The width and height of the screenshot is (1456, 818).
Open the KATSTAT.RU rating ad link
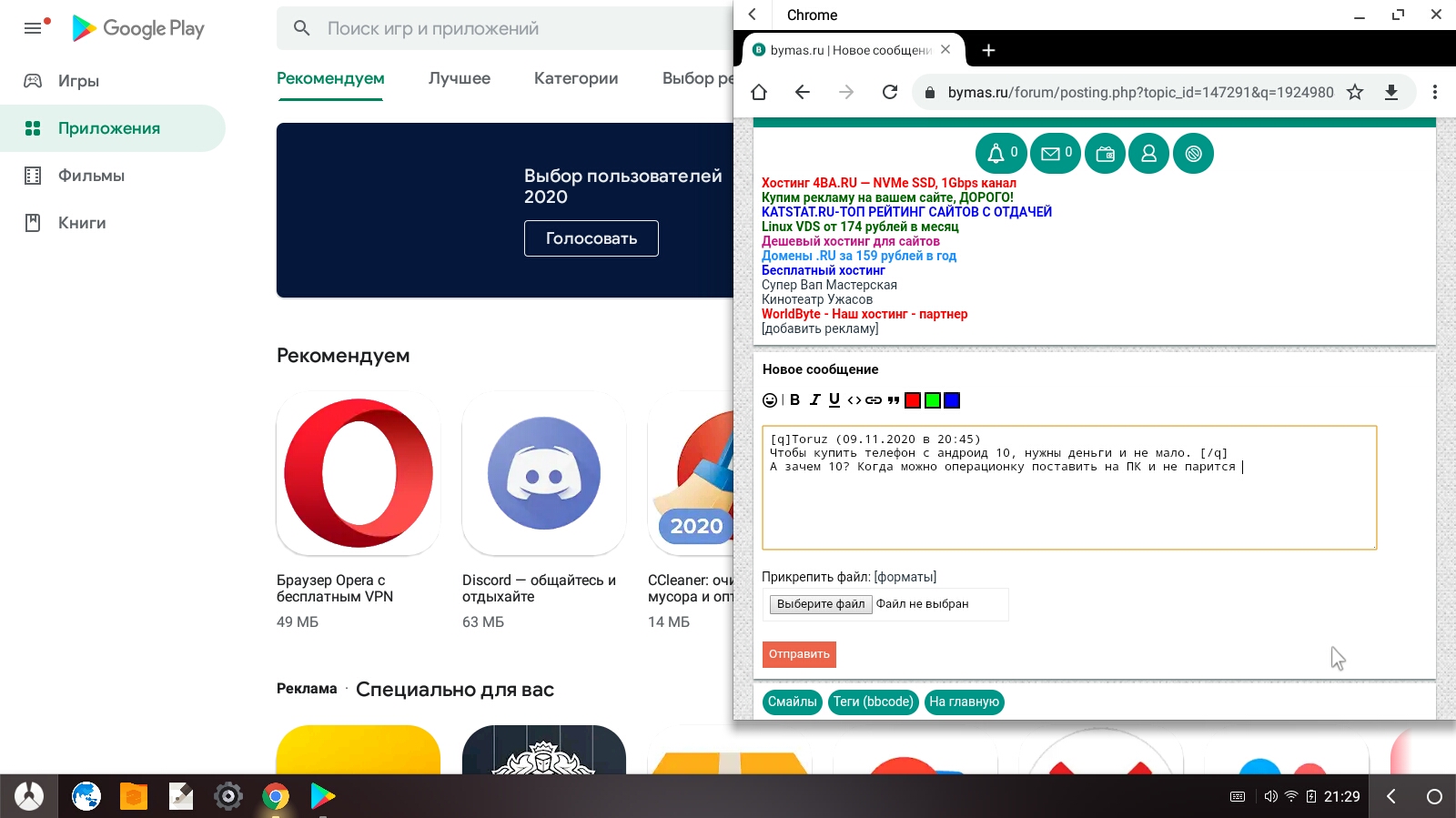906,212
